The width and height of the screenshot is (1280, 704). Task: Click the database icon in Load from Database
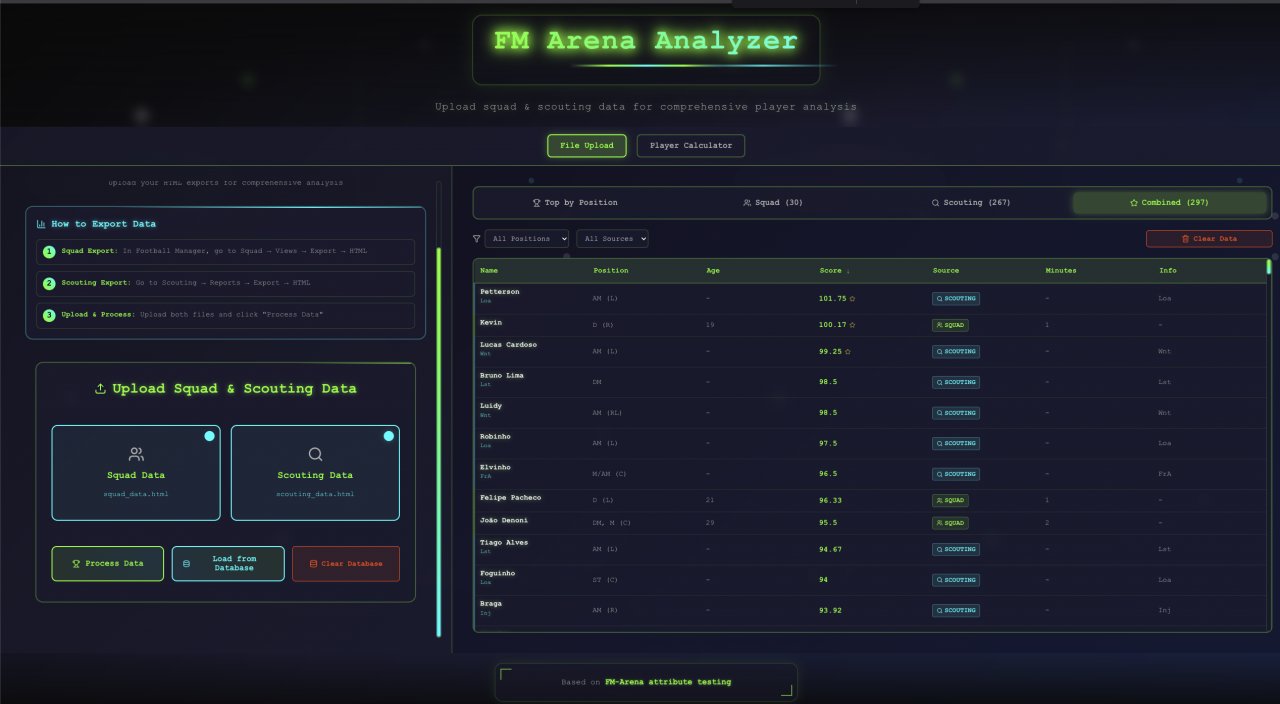tap(185, 563)
